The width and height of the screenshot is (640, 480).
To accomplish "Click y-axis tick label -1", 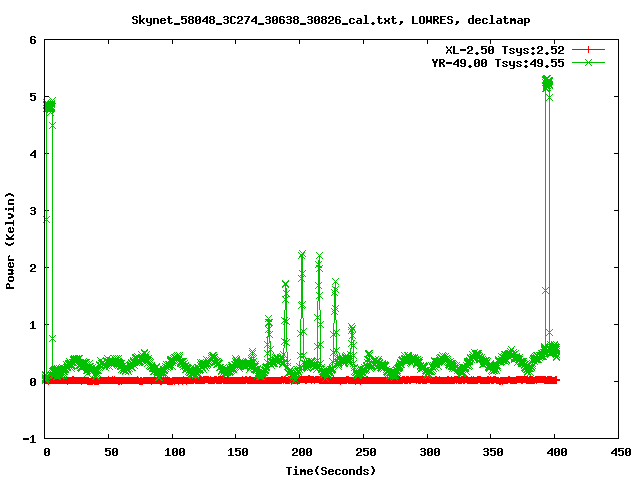I will click(29, 439).
